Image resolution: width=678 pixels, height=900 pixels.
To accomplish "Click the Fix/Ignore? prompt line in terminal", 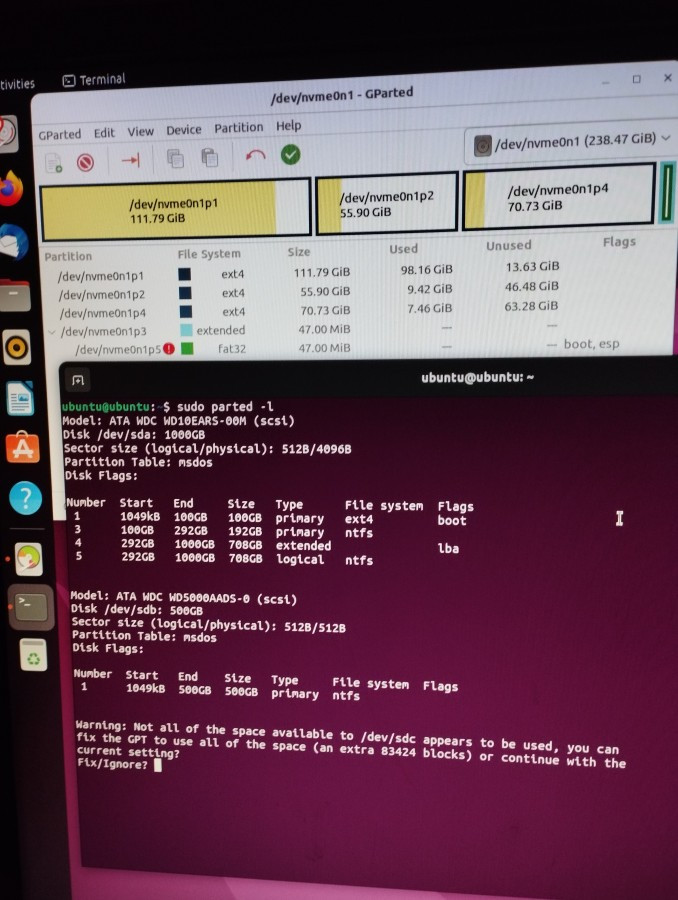I will coord(119,765).
